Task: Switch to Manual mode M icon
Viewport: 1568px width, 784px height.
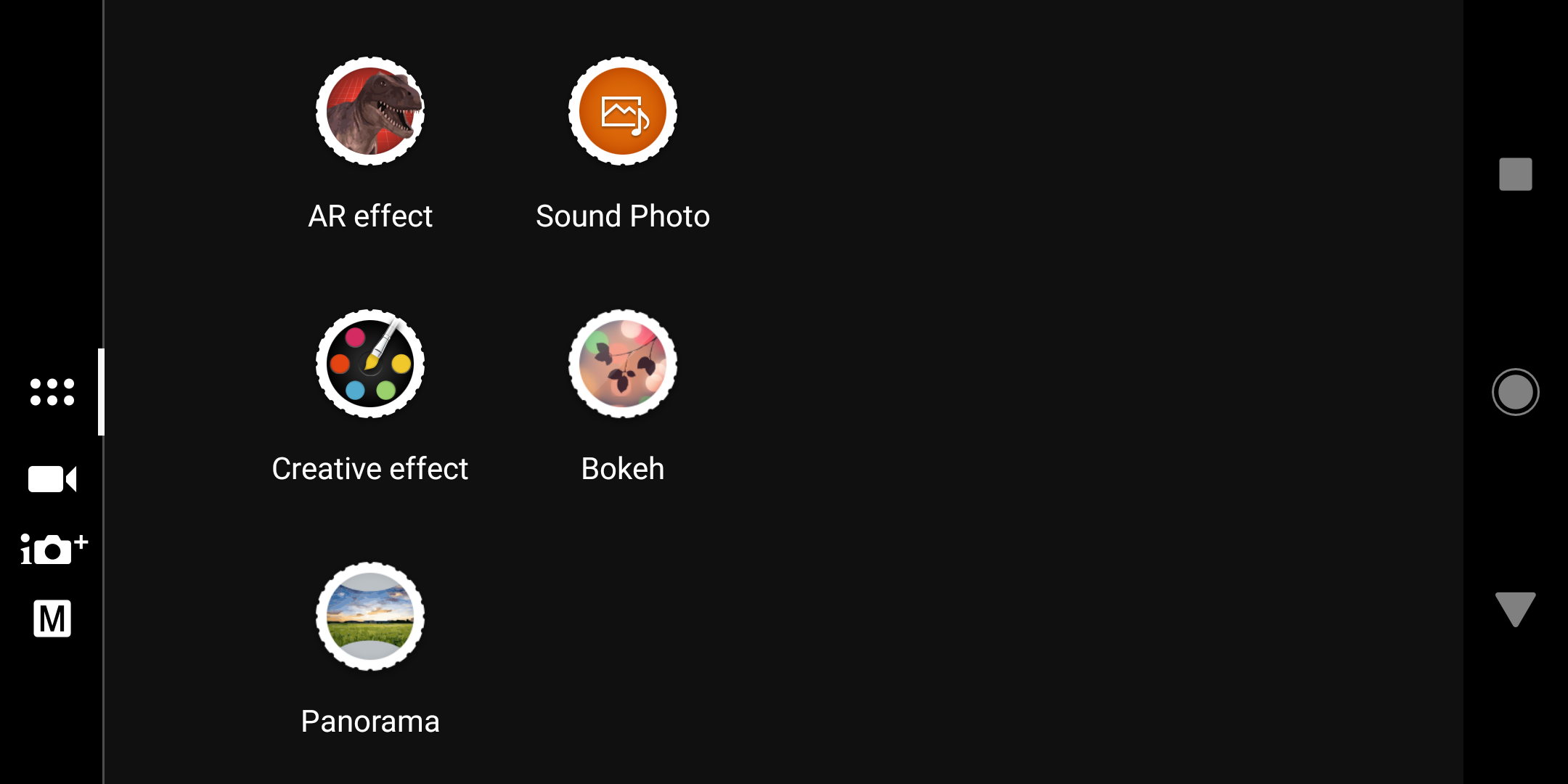Action: point(52,618)
